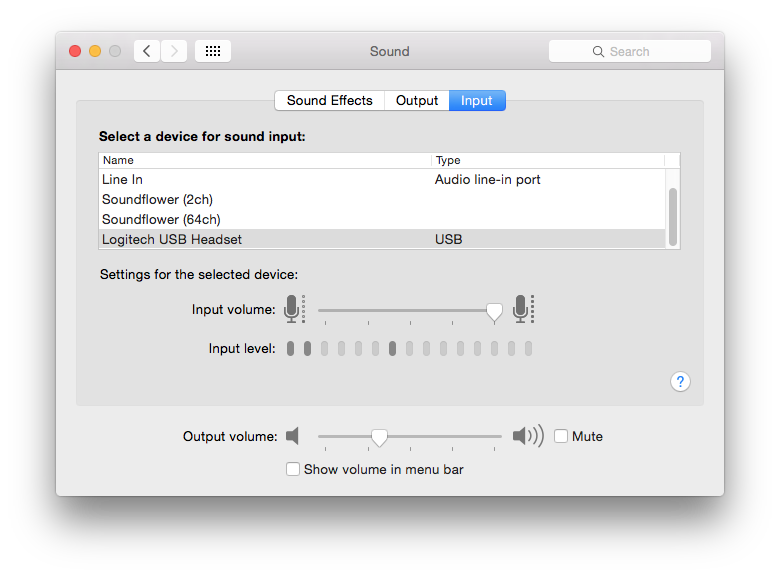Select the Input tab
This screenshot has height=576, width=780.
click(477, 100)
